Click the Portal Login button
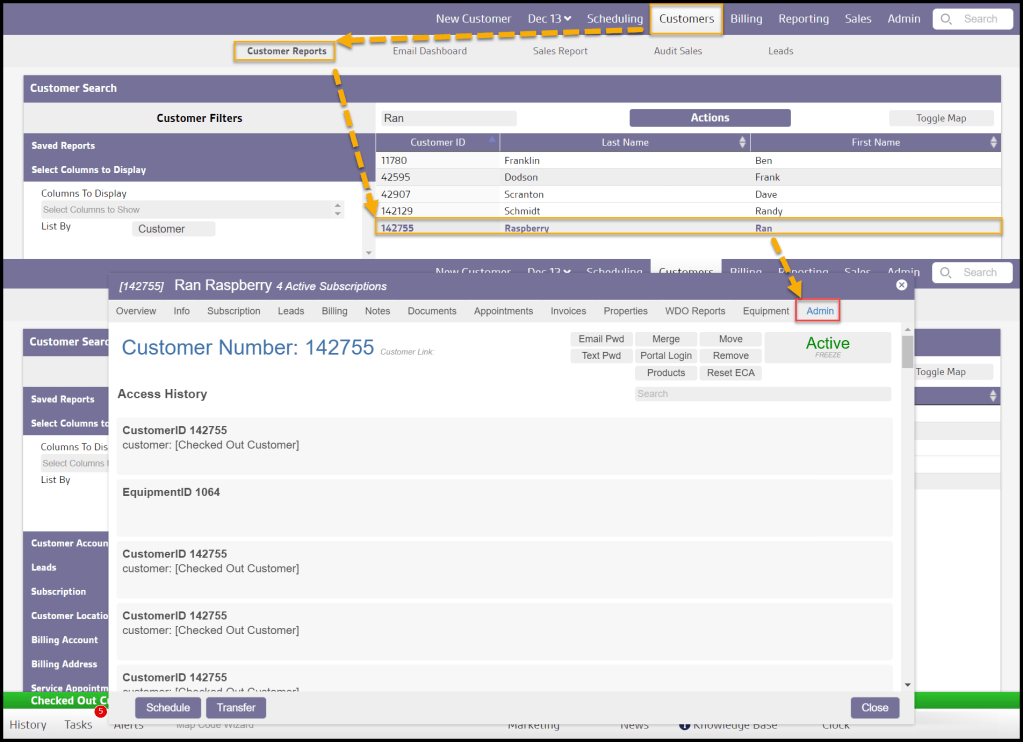Screen dimensions: 1023x742 tap(666, 356)
